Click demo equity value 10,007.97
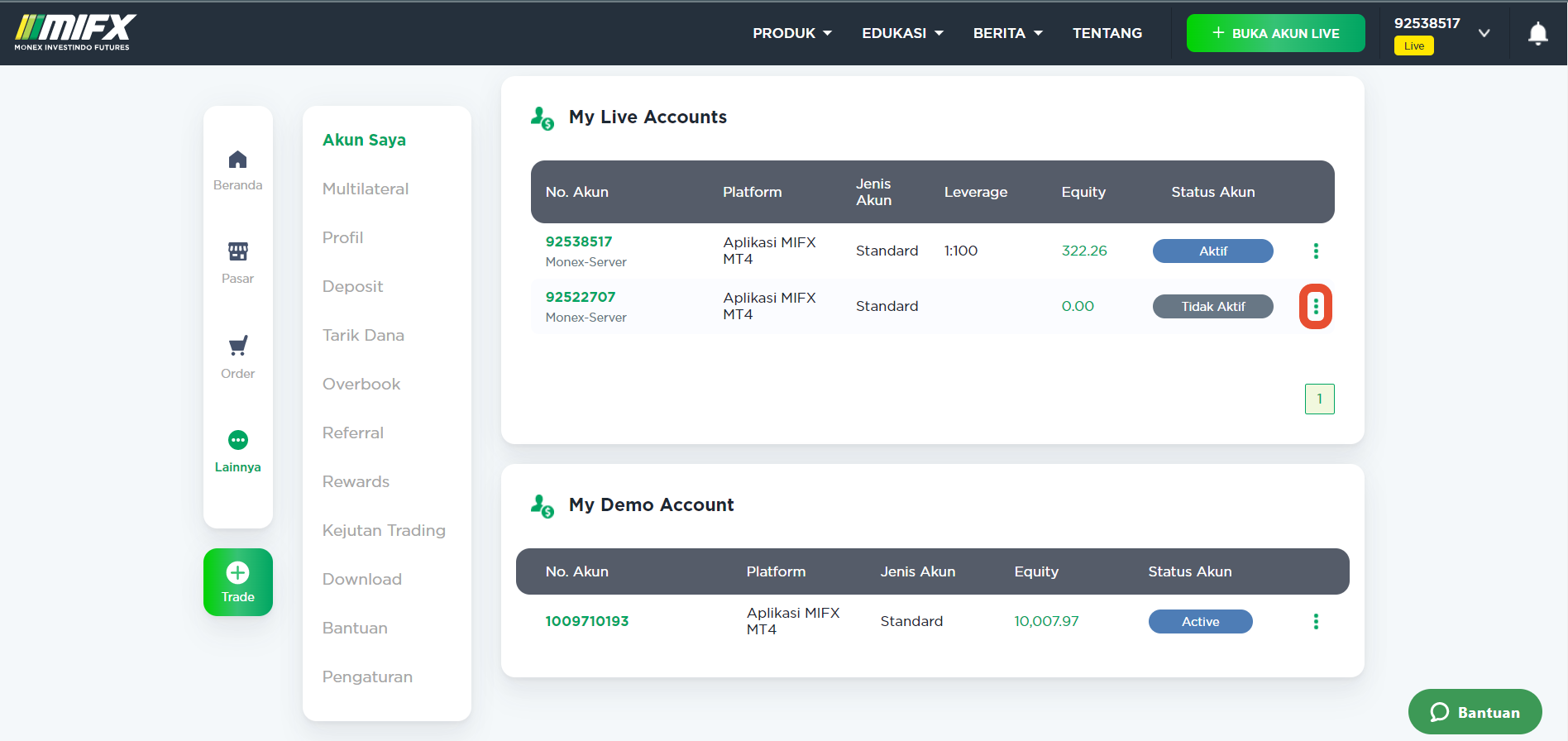Image resolution: width=1568 pixels, height=741 pixels. click(1046, 621)
